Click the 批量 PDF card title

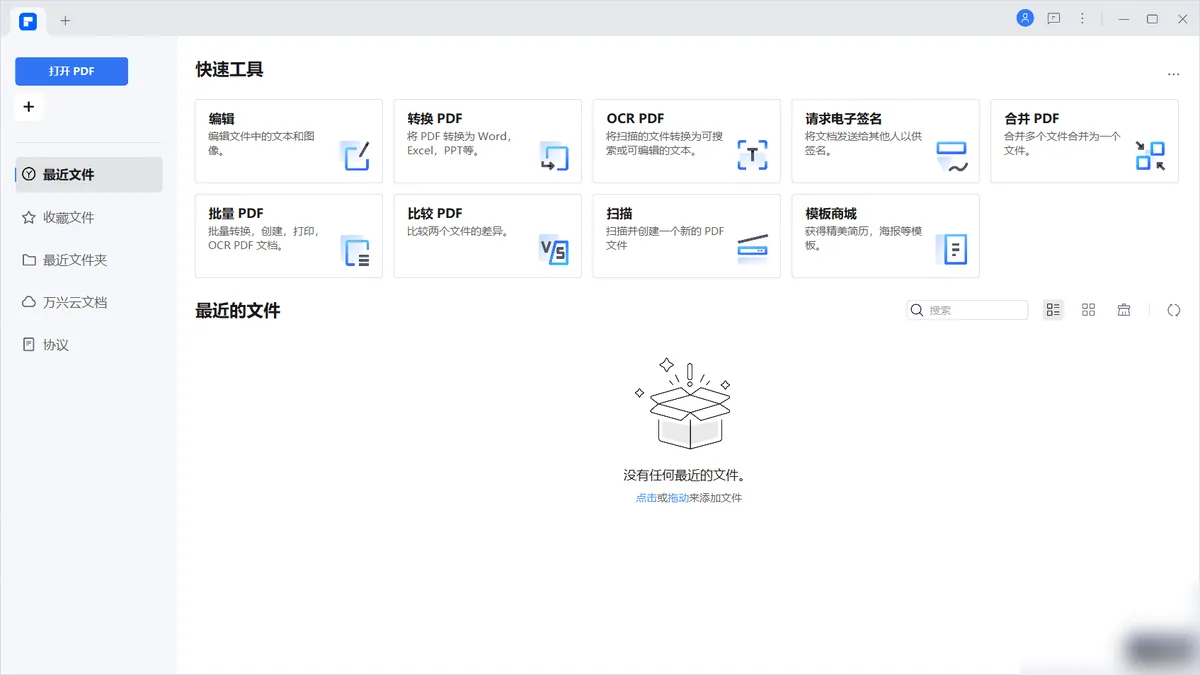[236, 213]
